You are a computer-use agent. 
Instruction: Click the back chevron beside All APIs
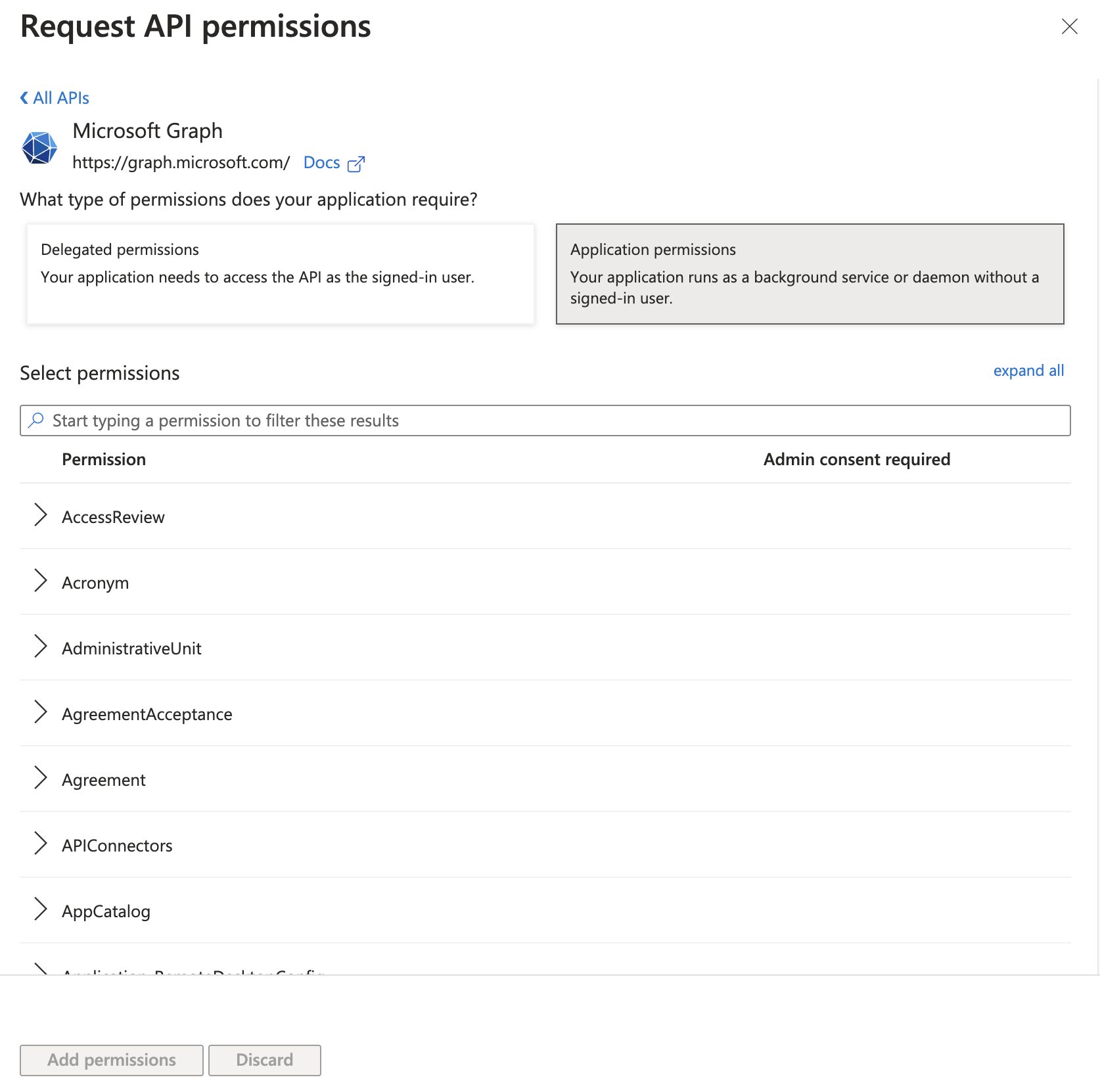coord(24,97)
